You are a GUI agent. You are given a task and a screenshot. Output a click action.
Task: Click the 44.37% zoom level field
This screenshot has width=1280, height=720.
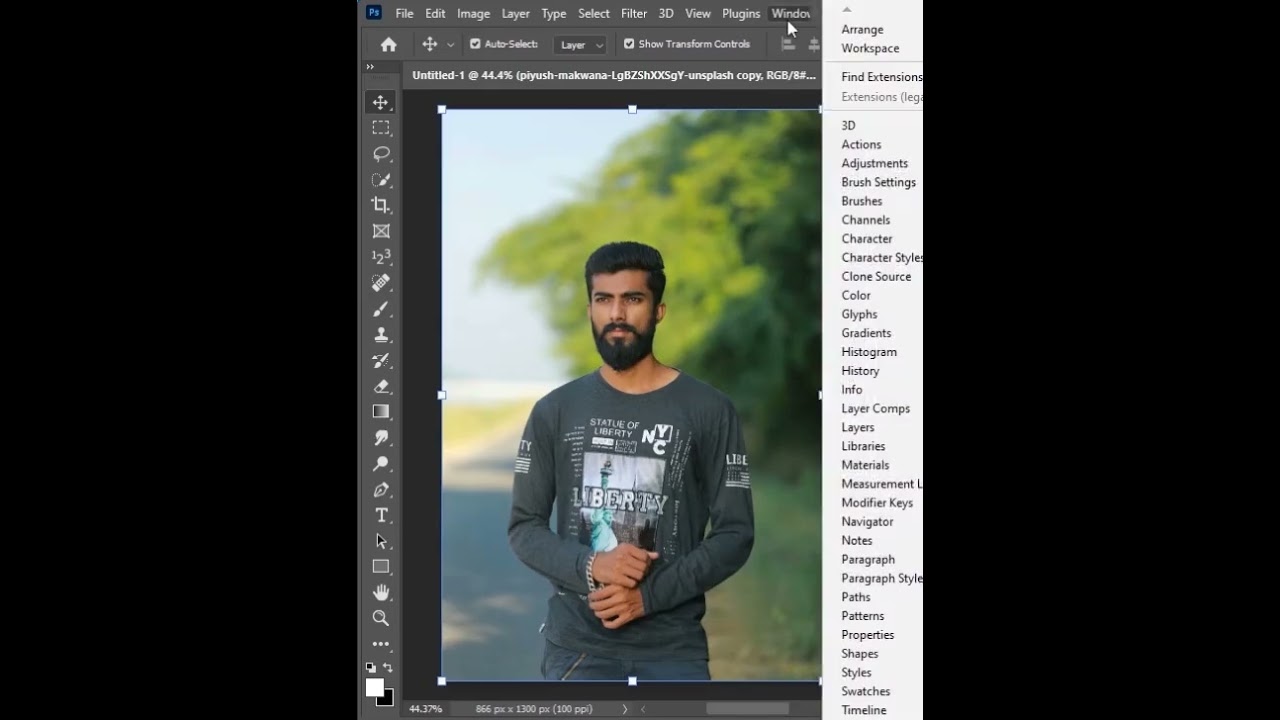pyautogui.click(x=424, y=709)
